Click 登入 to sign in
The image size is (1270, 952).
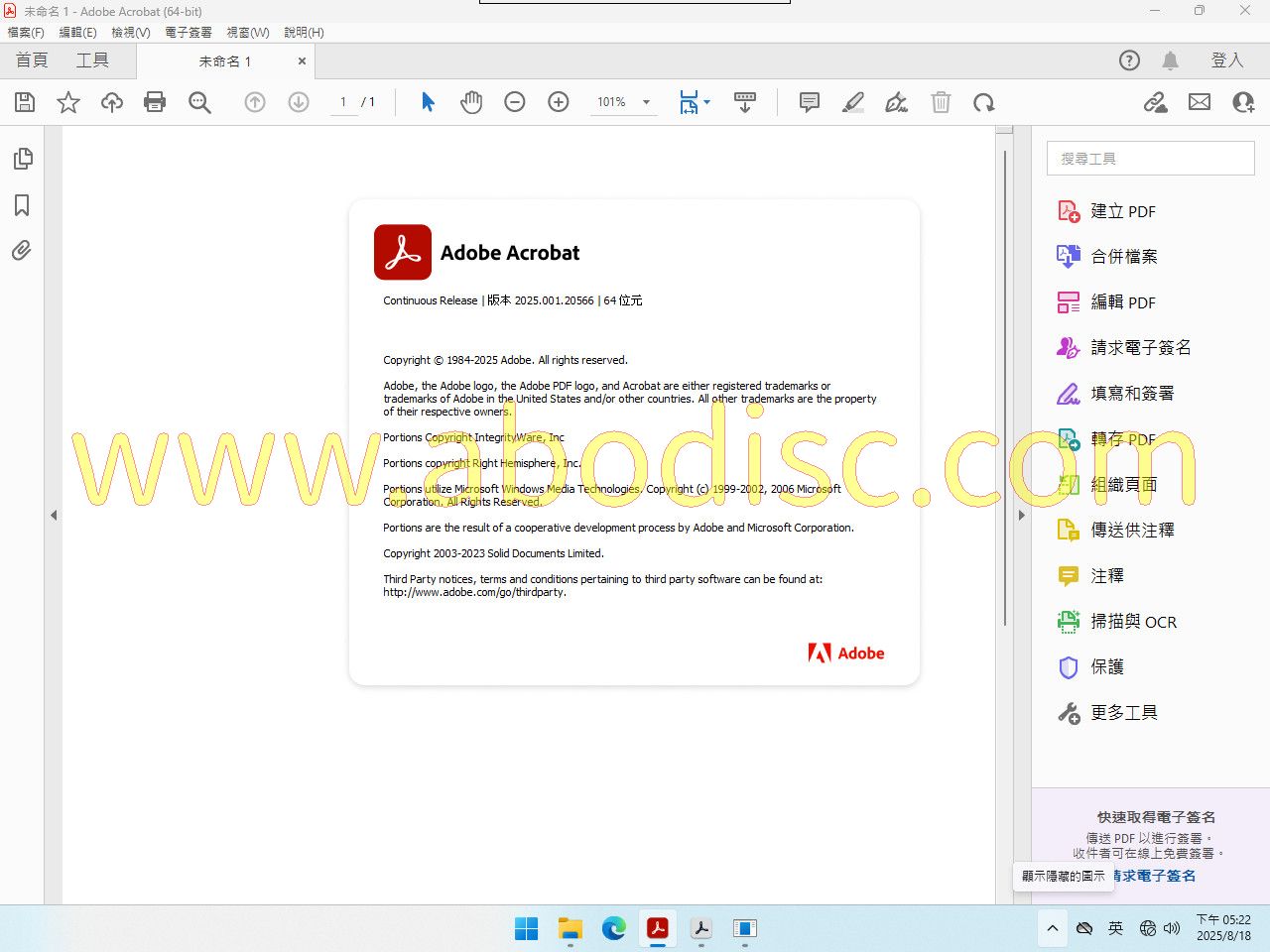tap(1227, 60)
